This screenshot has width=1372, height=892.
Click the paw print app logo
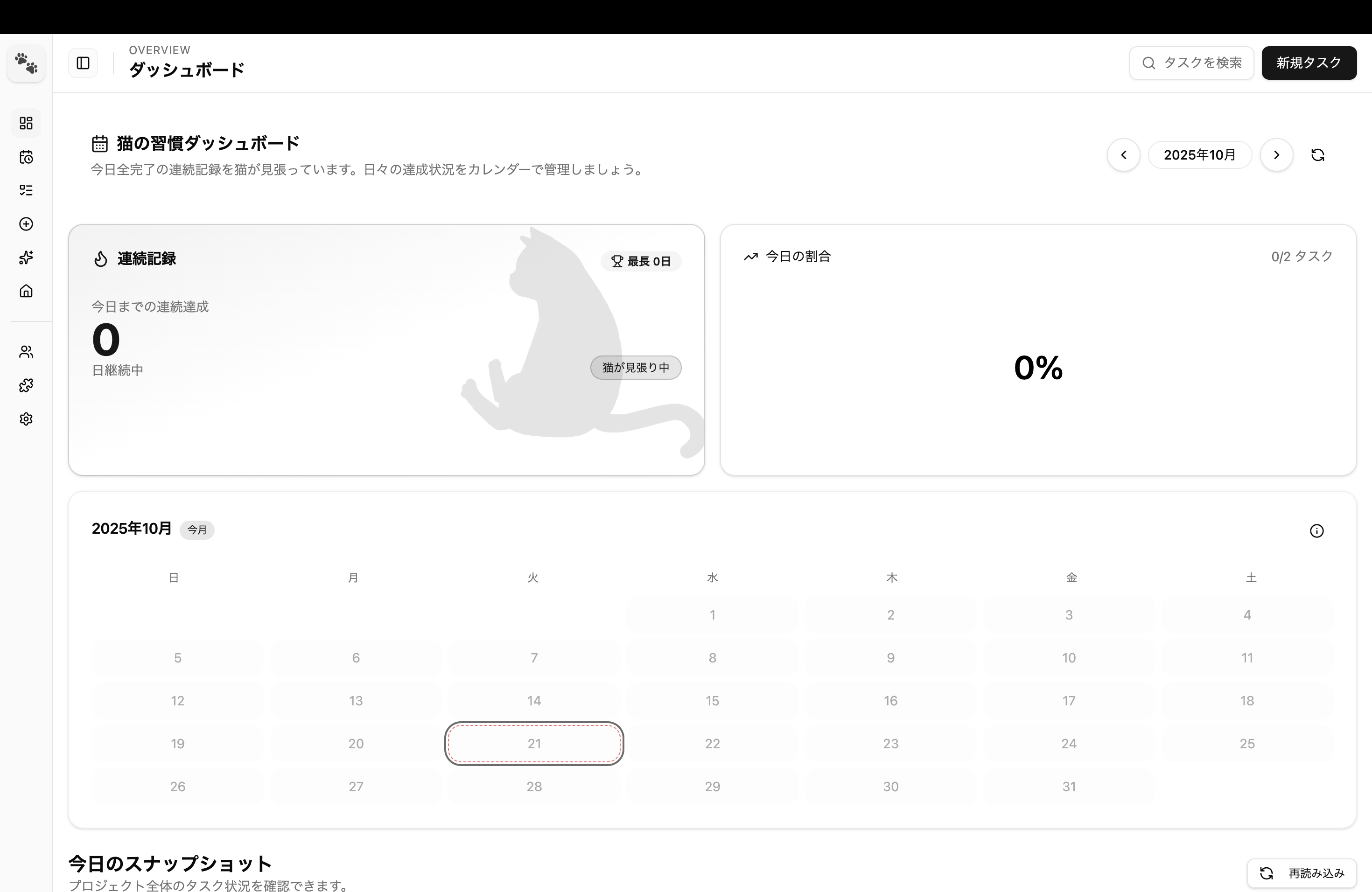click(x=25, y=63)
